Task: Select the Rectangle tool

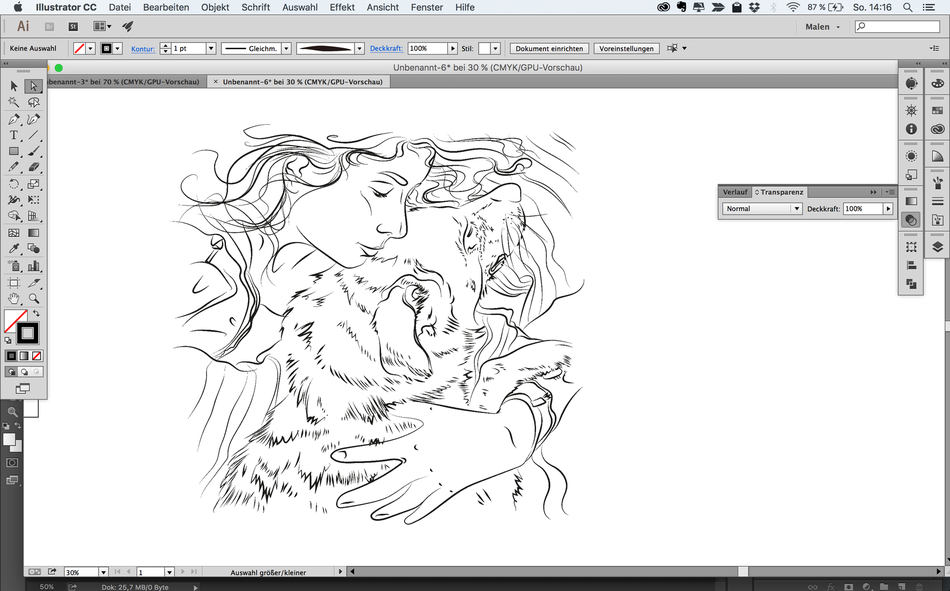Action: pyautogui.click(x=14, y=152)
